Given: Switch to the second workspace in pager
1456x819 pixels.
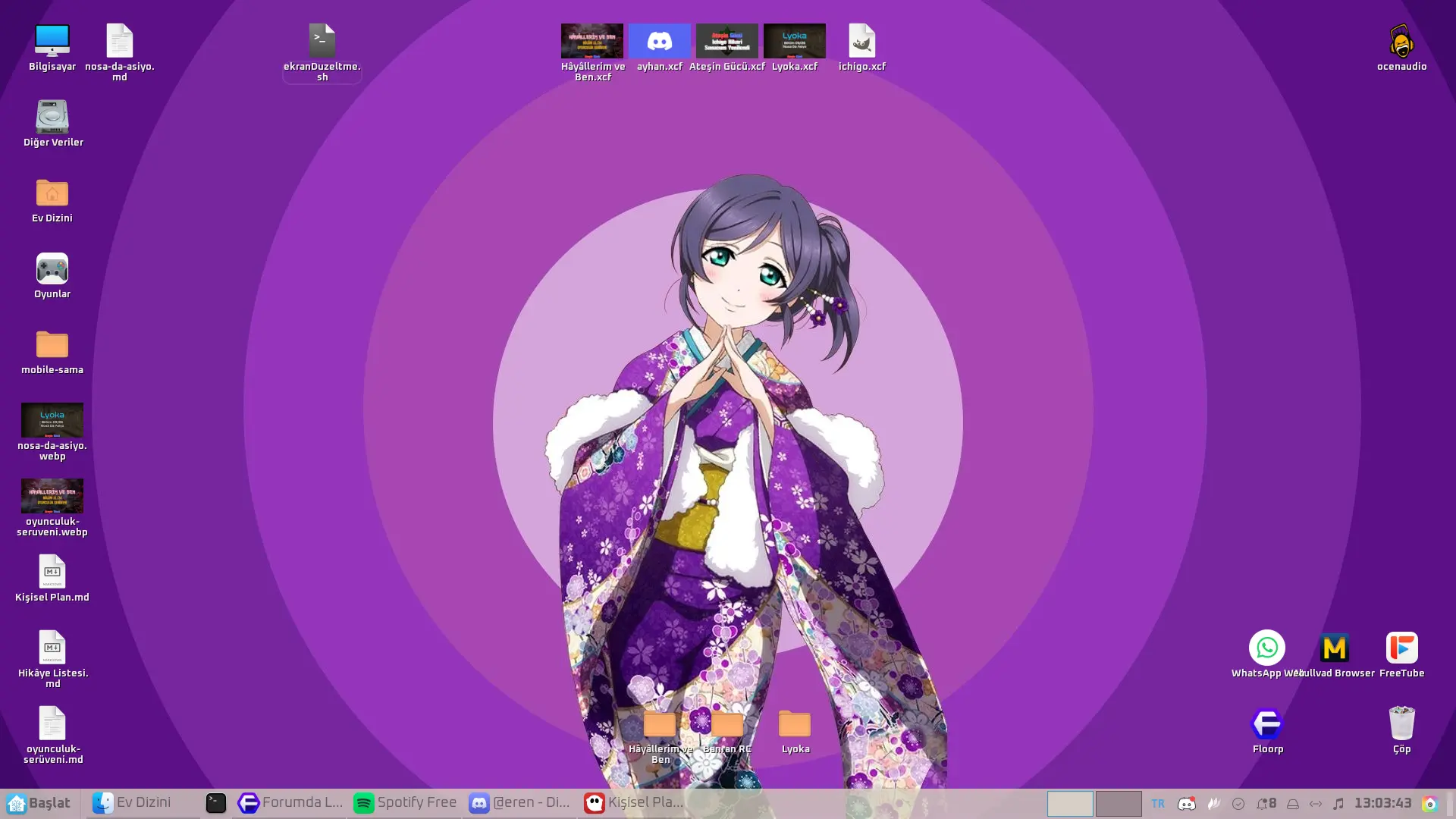Looking at the screenshot, I should pyautogui.click(x=1119, y=804).
